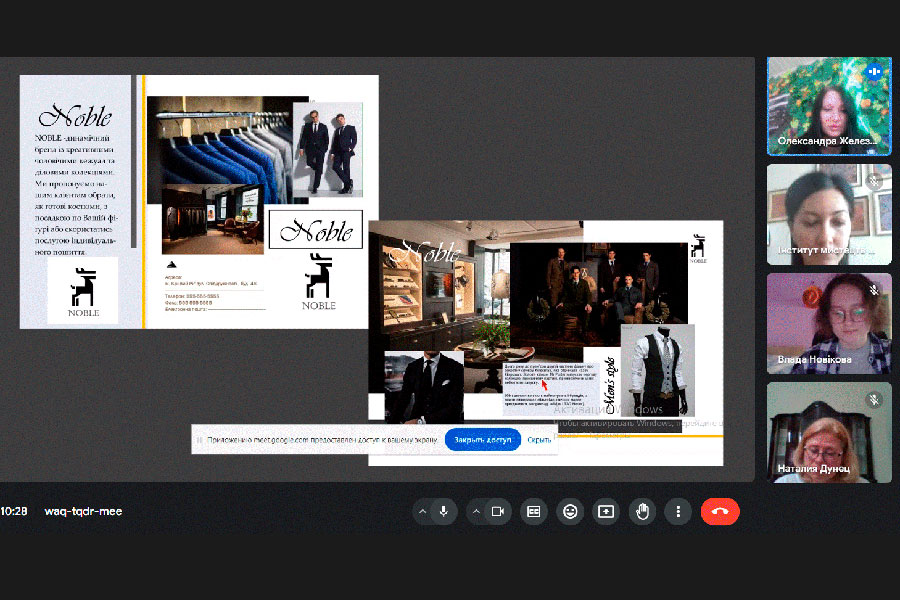Expand video settings chevron beside camera

tap(476, 511)
